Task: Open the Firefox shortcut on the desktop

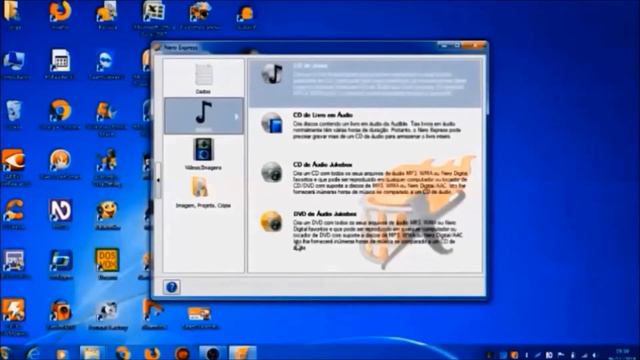Action: (x=60, y=15)
